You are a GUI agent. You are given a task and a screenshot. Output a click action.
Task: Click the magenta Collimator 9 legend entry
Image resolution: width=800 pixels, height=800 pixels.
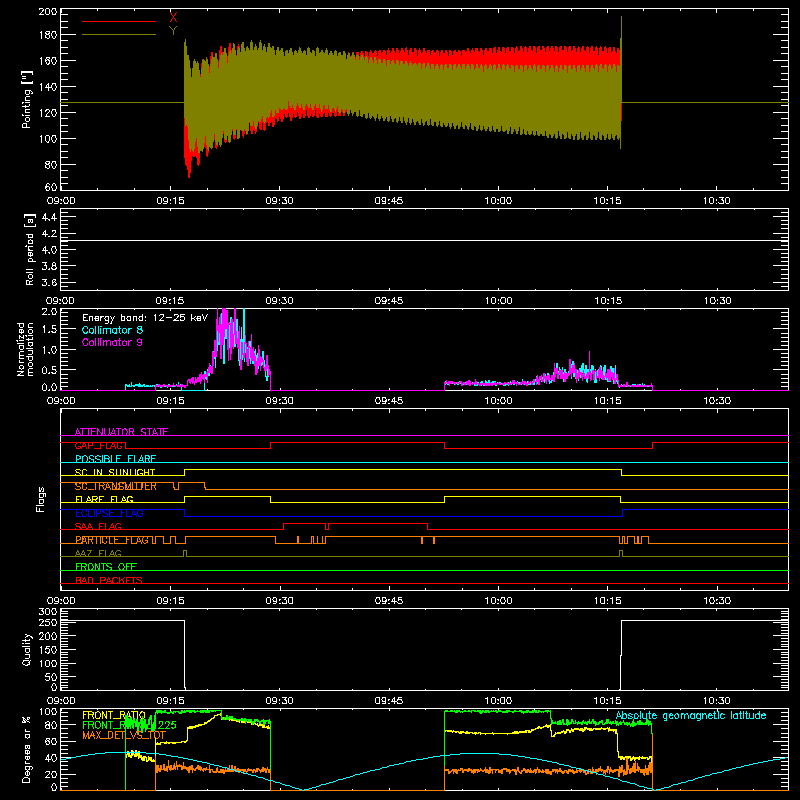tap(112, 342)
